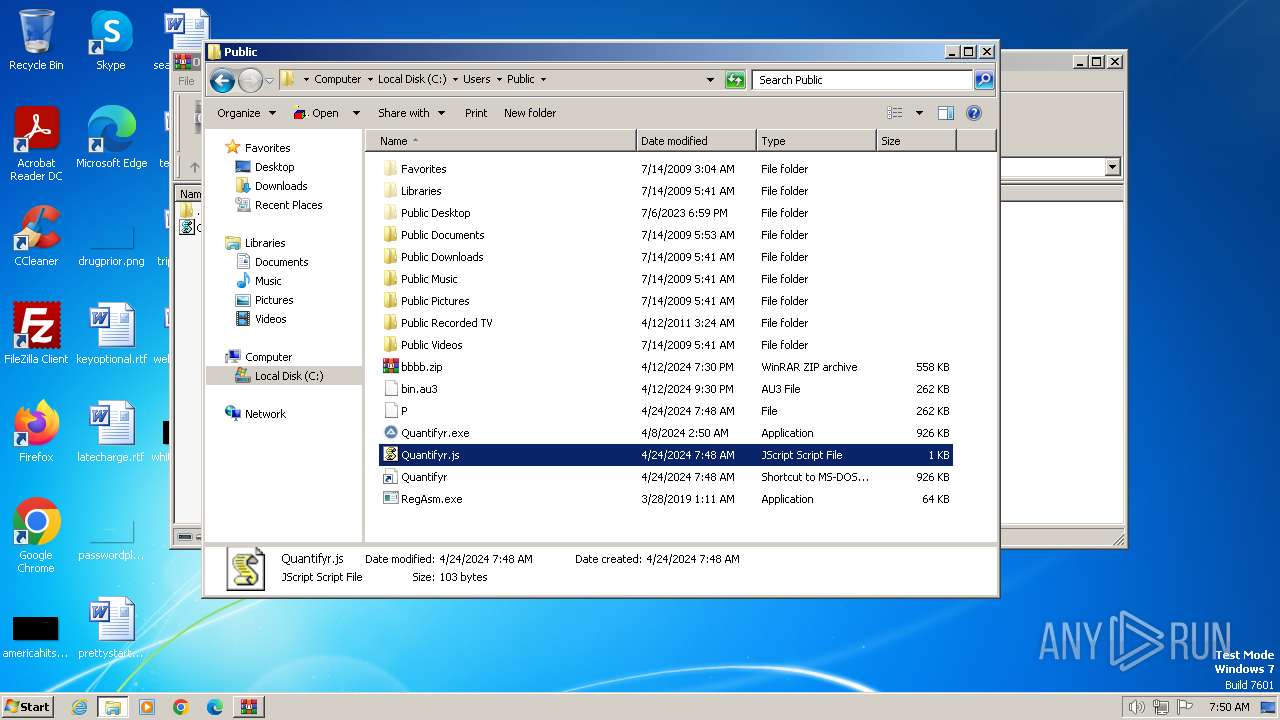Select Libraries in navigation pane
Viewport: 1280px width, 720px height.
(x=265, y=243)
